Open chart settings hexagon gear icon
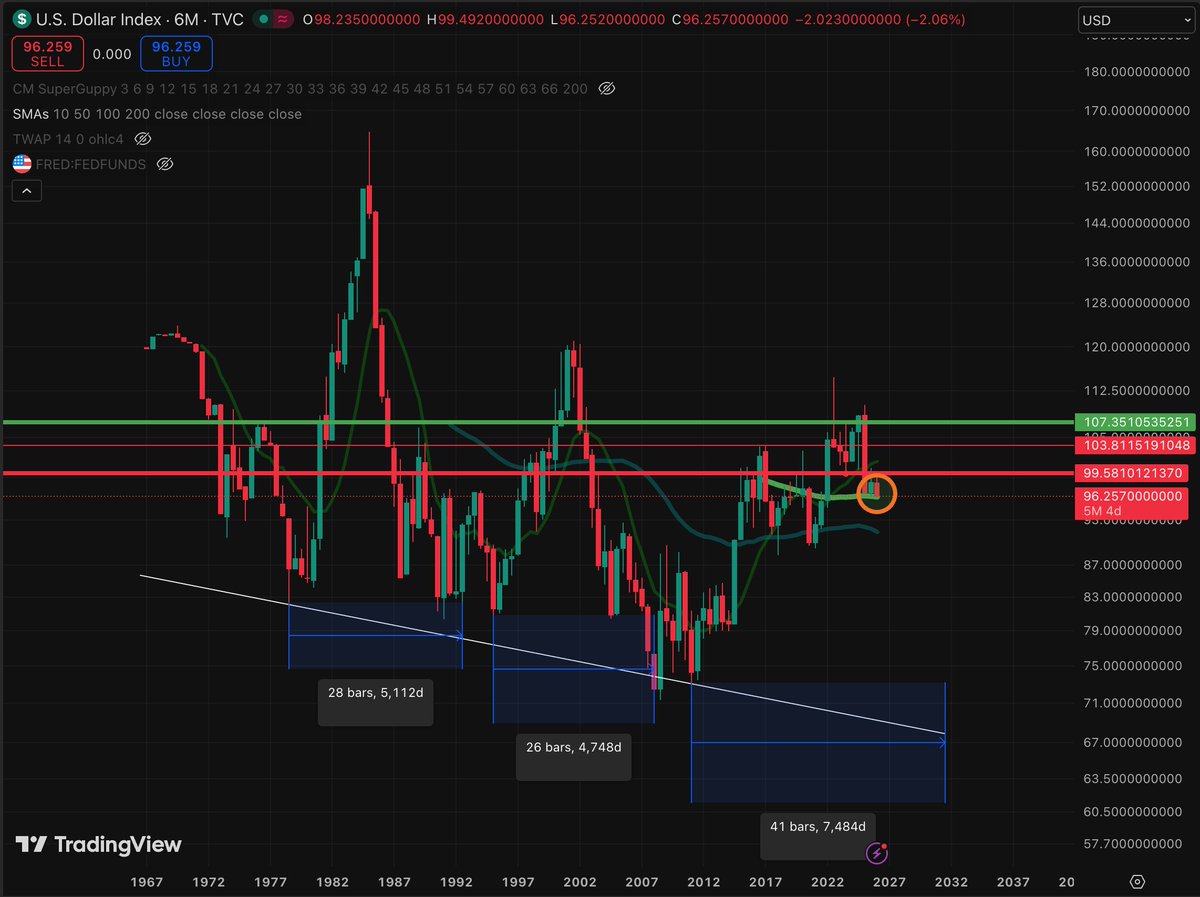 click(x=1137, y=882)
